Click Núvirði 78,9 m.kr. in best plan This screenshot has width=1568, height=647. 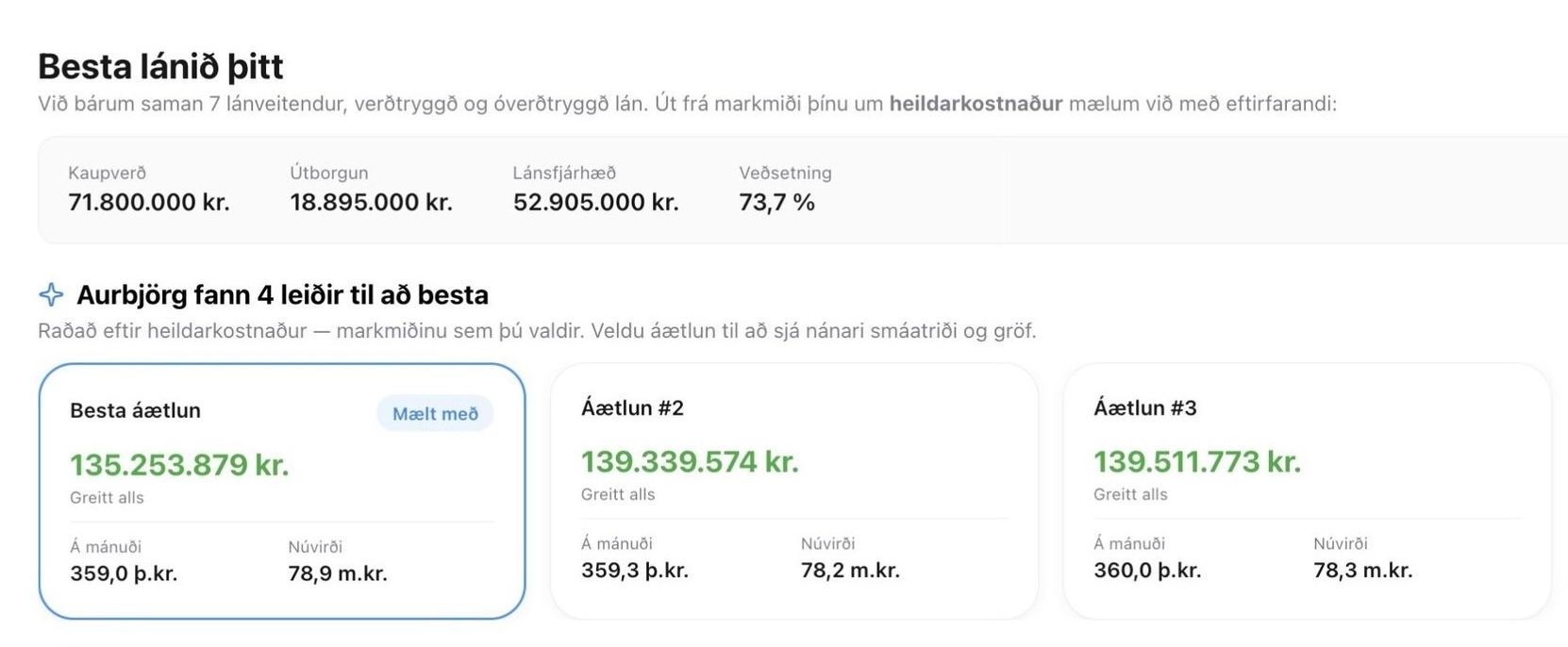point(338,573)
